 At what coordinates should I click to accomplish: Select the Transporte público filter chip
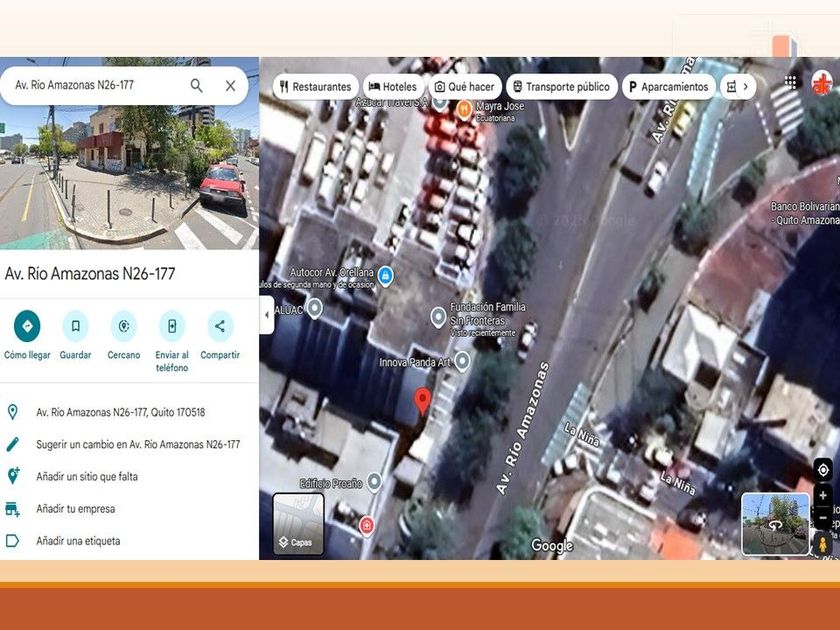pyautogui.click(x=561, y=87)
